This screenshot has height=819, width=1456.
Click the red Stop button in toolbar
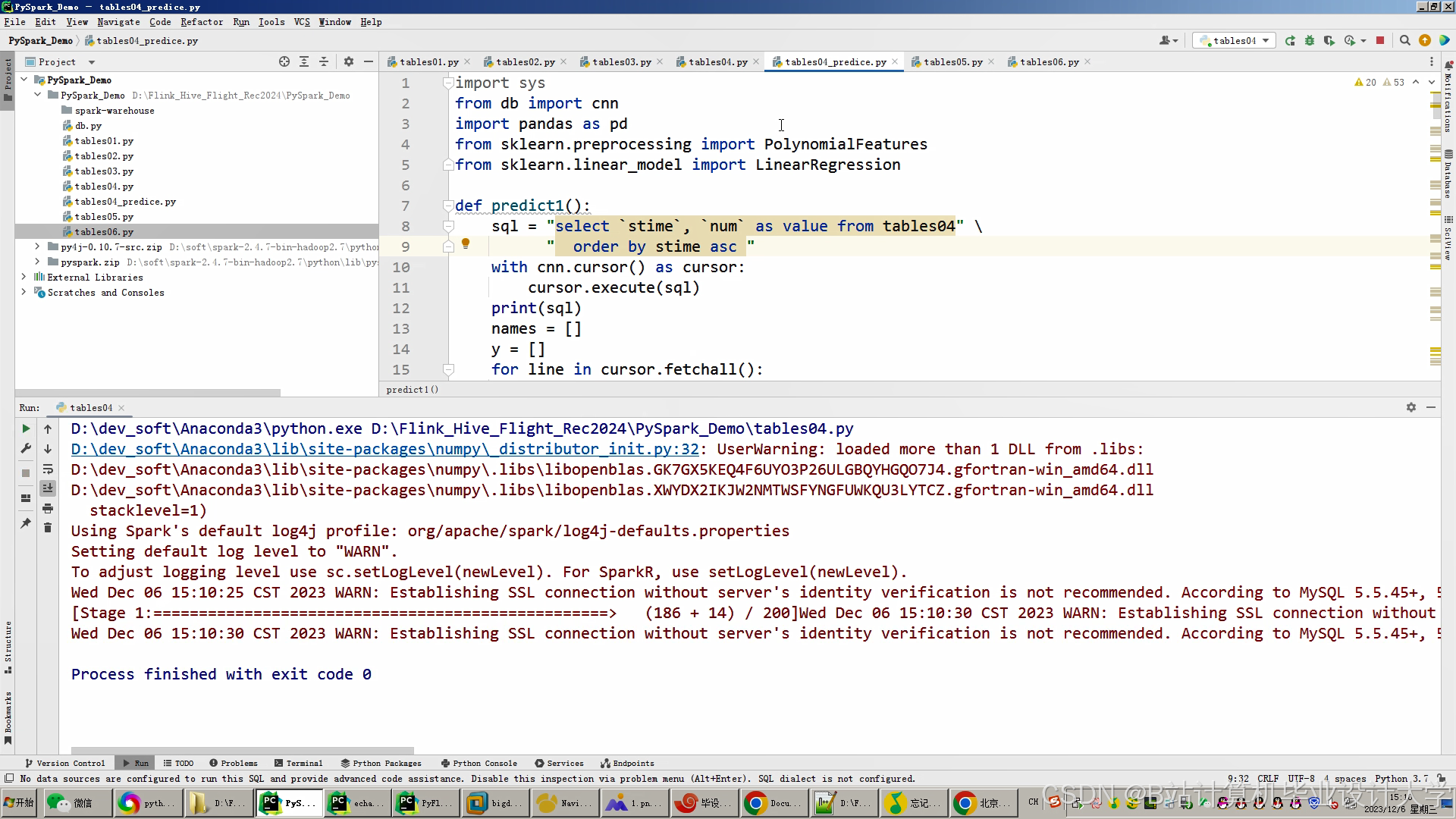coord(1380,41)
